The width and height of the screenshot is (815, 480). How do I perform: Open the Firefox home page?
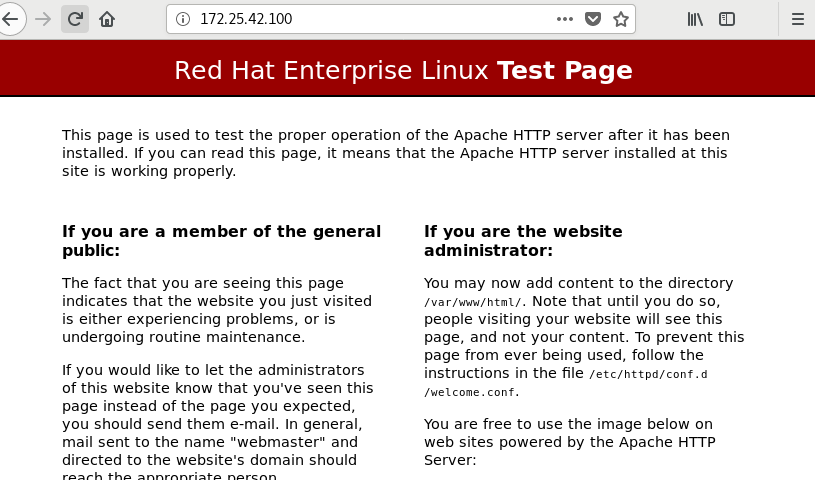point(107,19)
